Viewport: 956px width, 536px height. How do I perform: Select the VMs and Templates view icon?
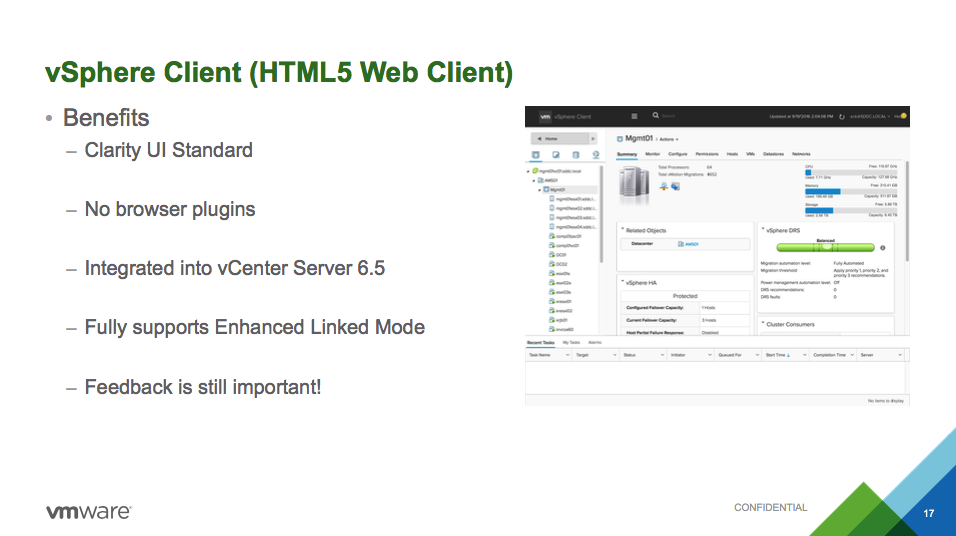555,155
